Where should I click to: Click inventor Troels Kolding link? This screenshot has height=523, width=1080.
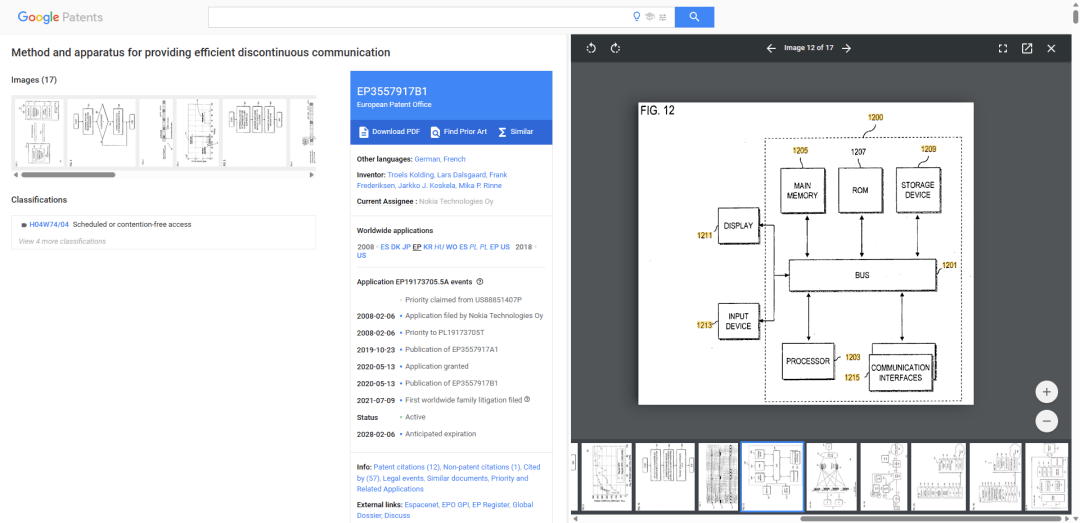click(412, 175)
